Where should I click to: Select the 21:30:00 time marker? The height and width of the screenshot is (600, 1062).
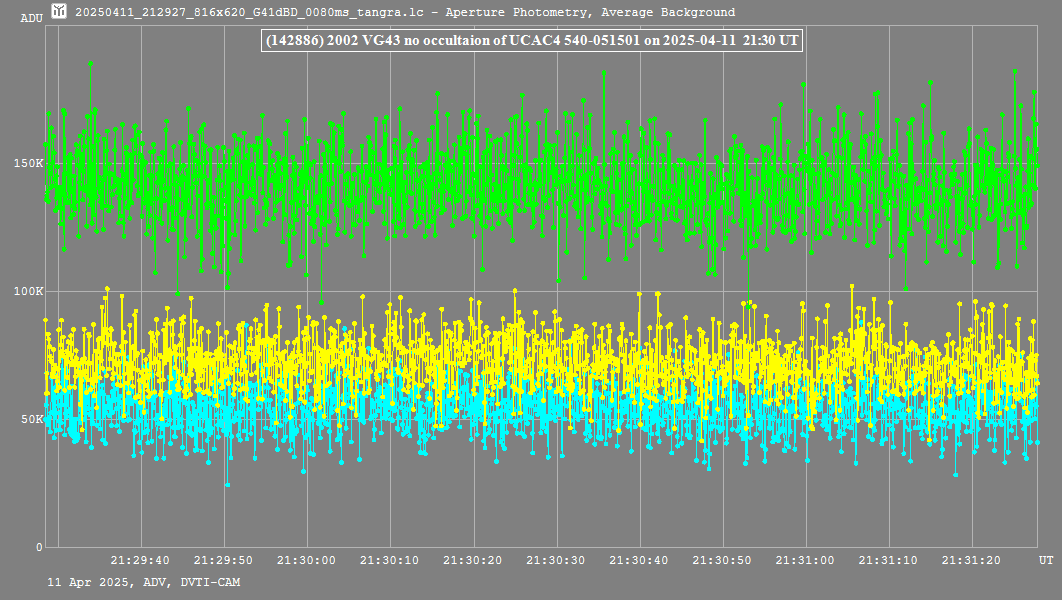point(306,561)
